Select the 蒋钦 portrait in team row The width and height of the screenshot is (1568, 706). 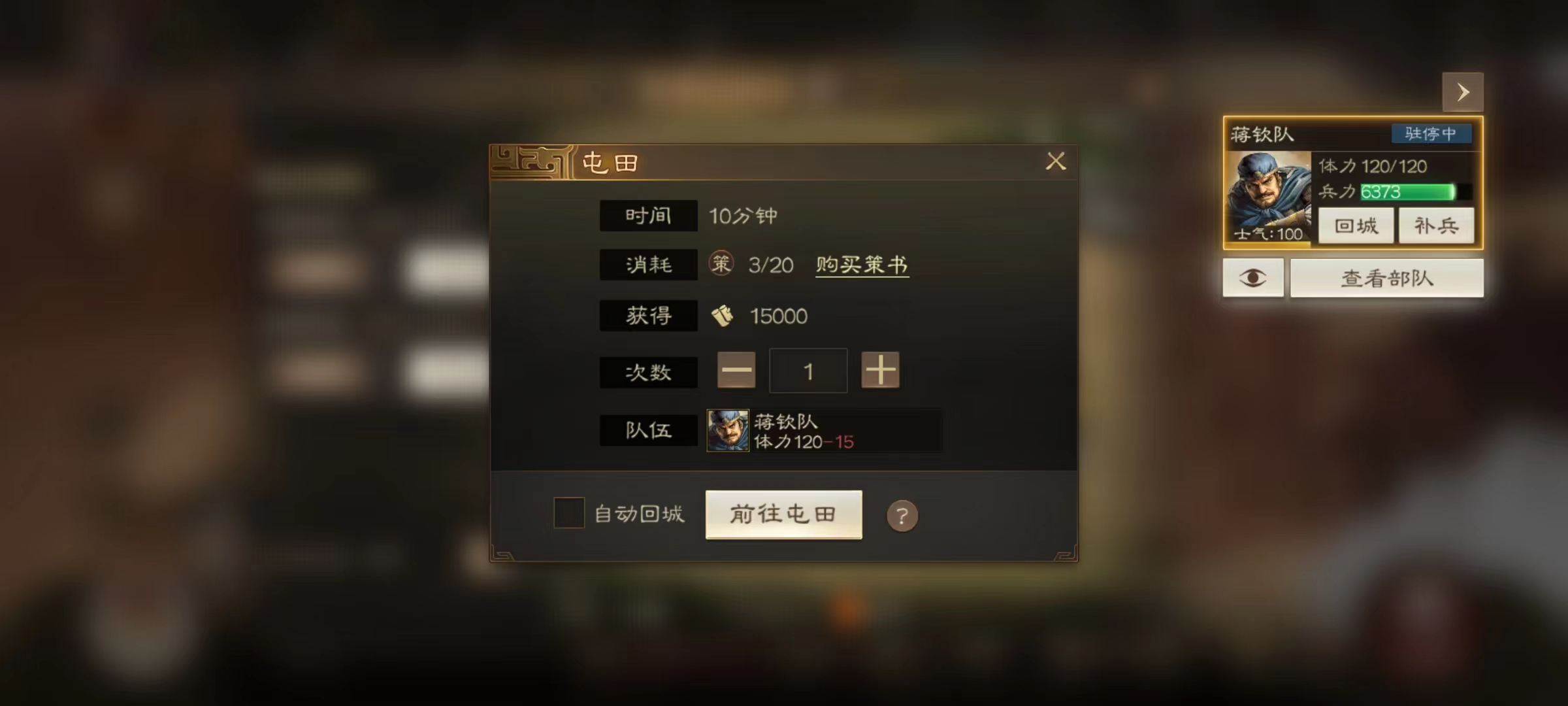(728, 431)
